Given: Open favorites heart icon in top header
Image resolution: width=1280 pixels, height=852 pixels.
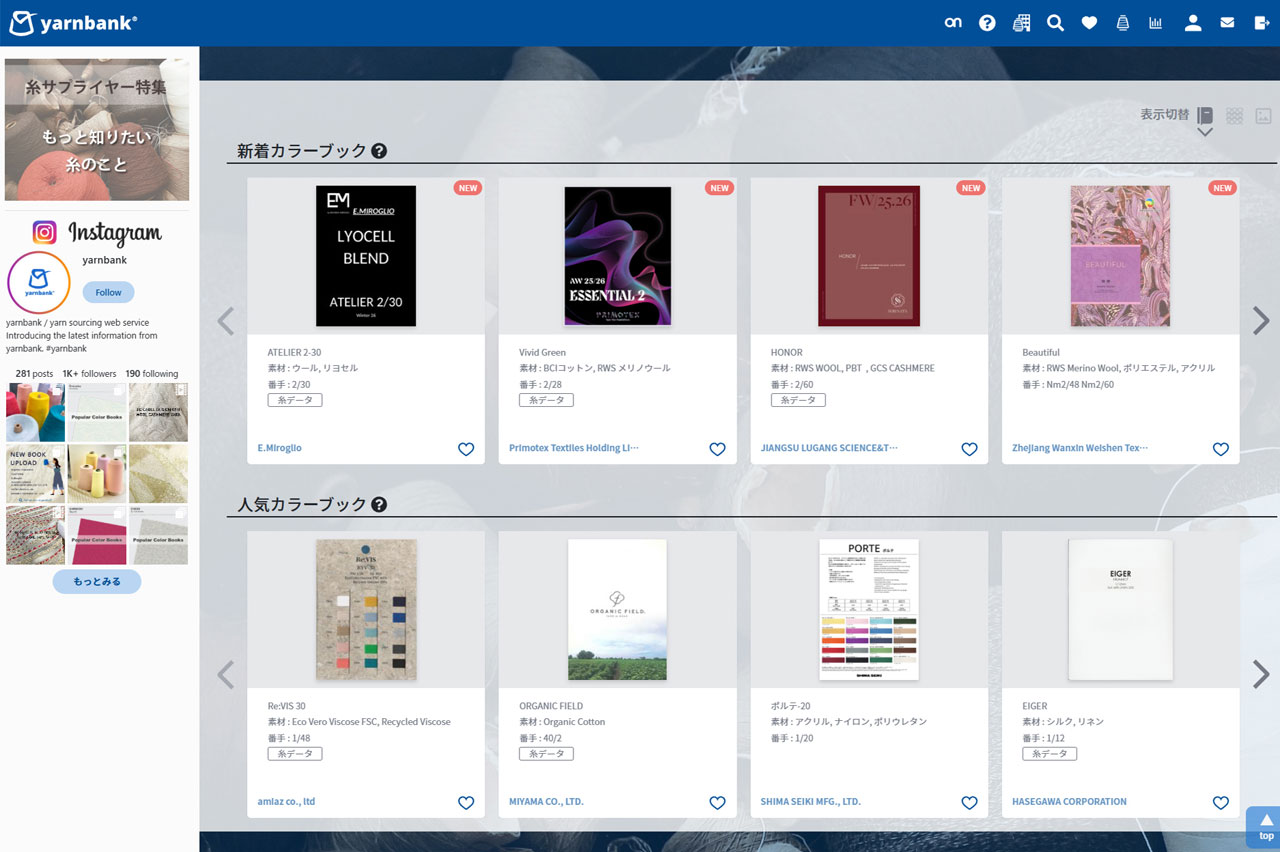Looking at the screenshot, I should tap(1089, 22).
